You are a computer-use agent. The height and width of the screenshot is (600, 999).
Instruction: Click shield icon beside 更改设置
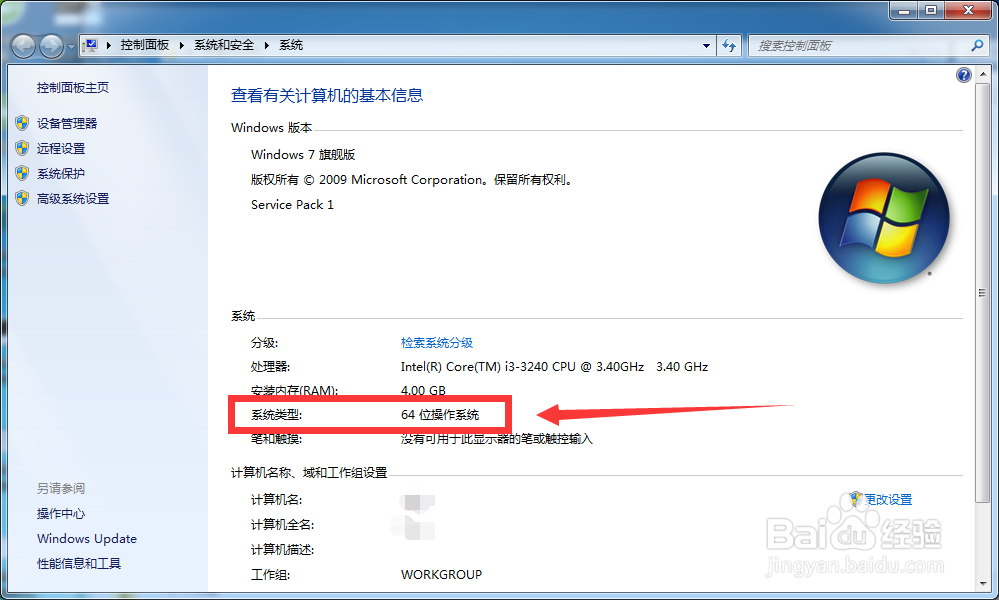[x=856, y=499]
